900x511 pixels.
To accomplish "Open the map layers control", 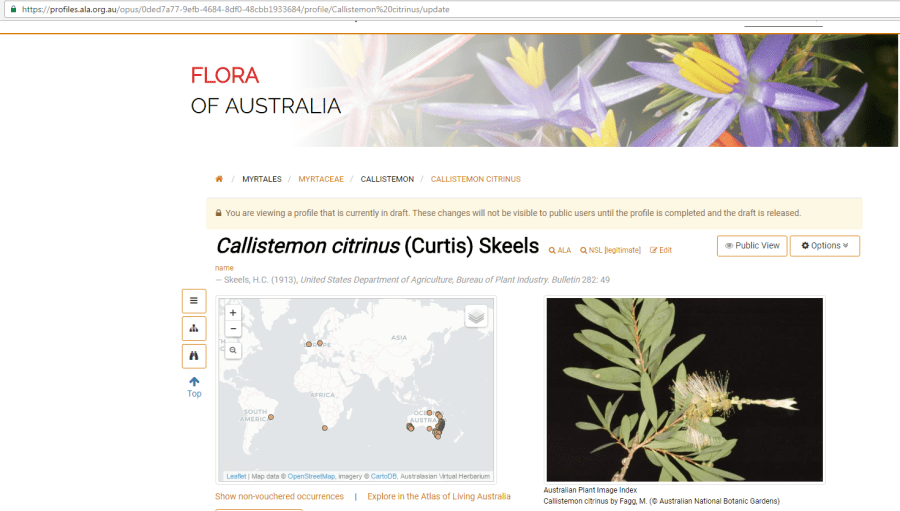I will click(x=476, y=316).
